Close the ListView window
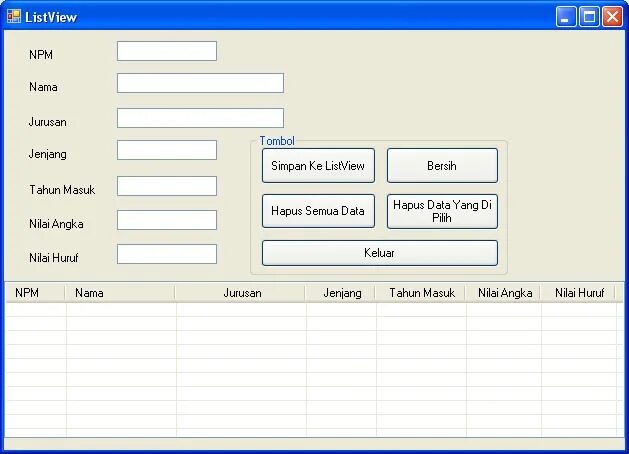Image resolution: width=629 pixels, height=454 pixels. [x=613, y=17]
